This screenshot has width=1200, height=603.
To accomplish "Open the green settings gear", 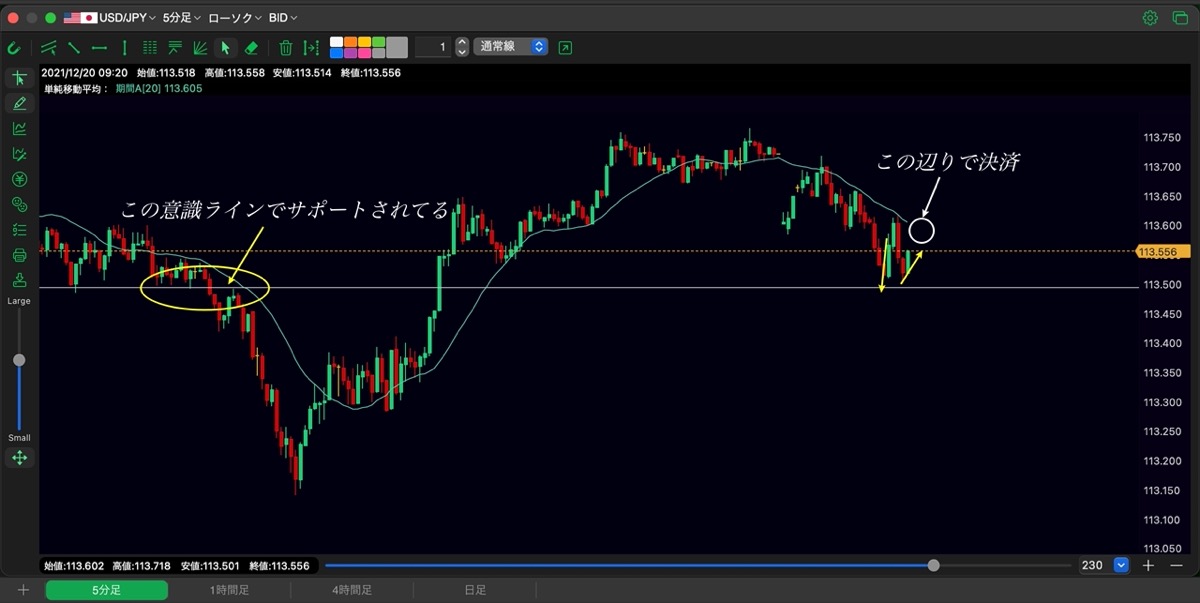I will (1150, 18).
